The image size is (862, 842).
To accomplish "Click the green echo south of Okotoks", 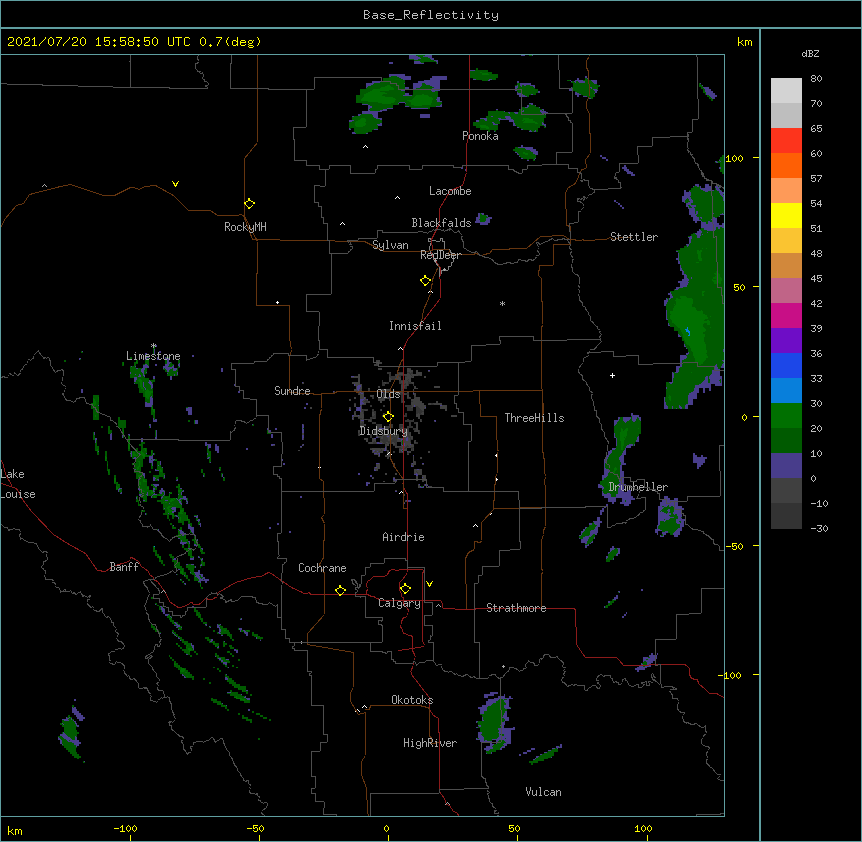I will [495, 723].
